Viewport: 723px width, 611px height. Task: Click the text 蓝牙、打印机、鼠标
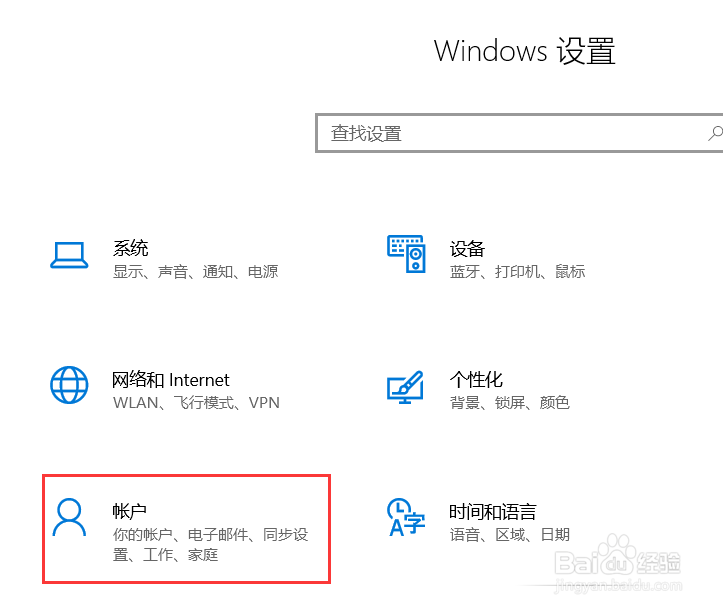coord(517,272)
